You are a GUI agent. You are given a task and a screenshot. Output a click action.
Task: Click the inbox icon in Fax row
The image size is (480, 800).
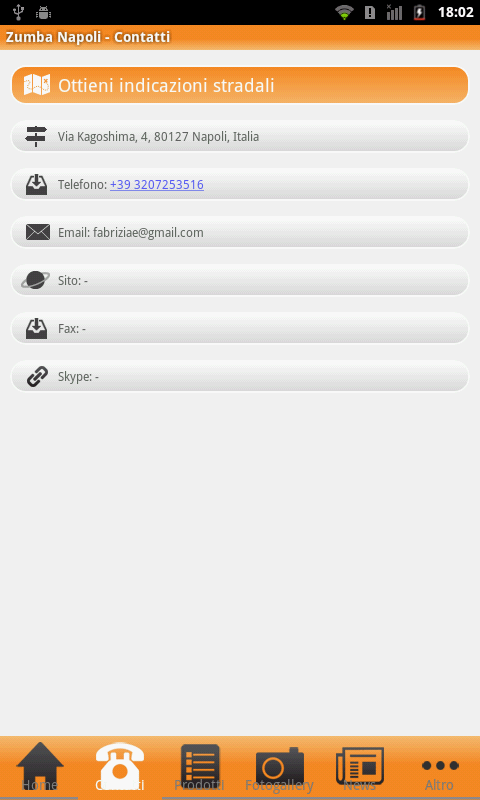[x=37, y=329]
